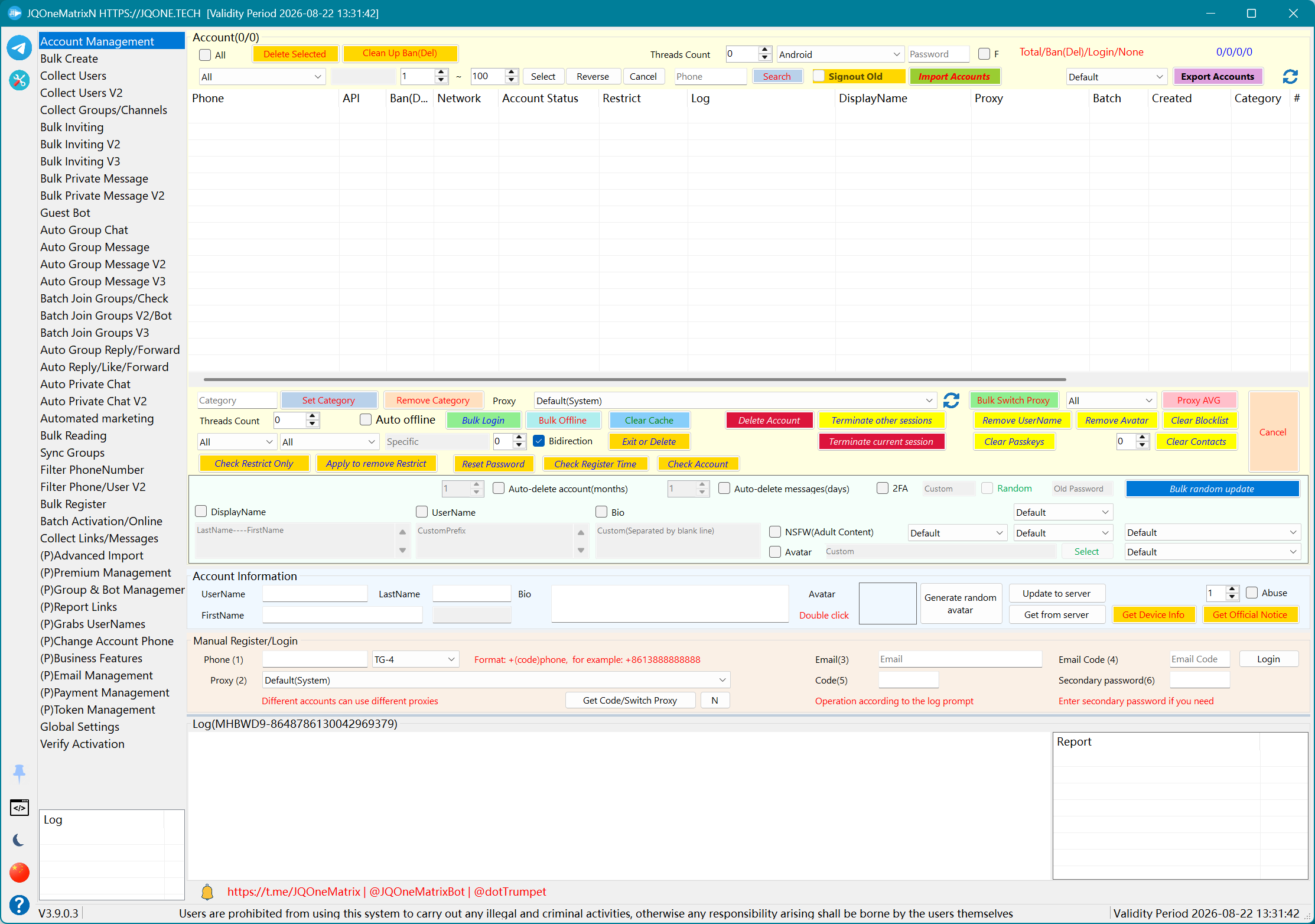Click the China flag language icon
This screenshot has width=1315, height=924.
coord(19,873)
